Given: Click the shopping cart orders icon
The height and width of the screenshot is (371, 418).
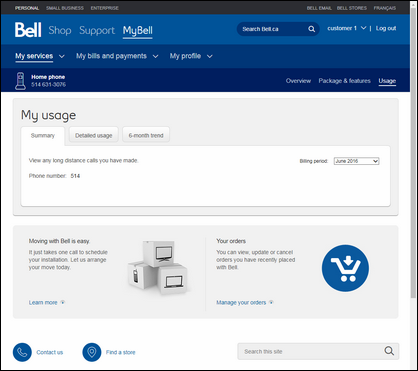Looking at the screenshot, I should pyautogui.click(x=345, y=268).
